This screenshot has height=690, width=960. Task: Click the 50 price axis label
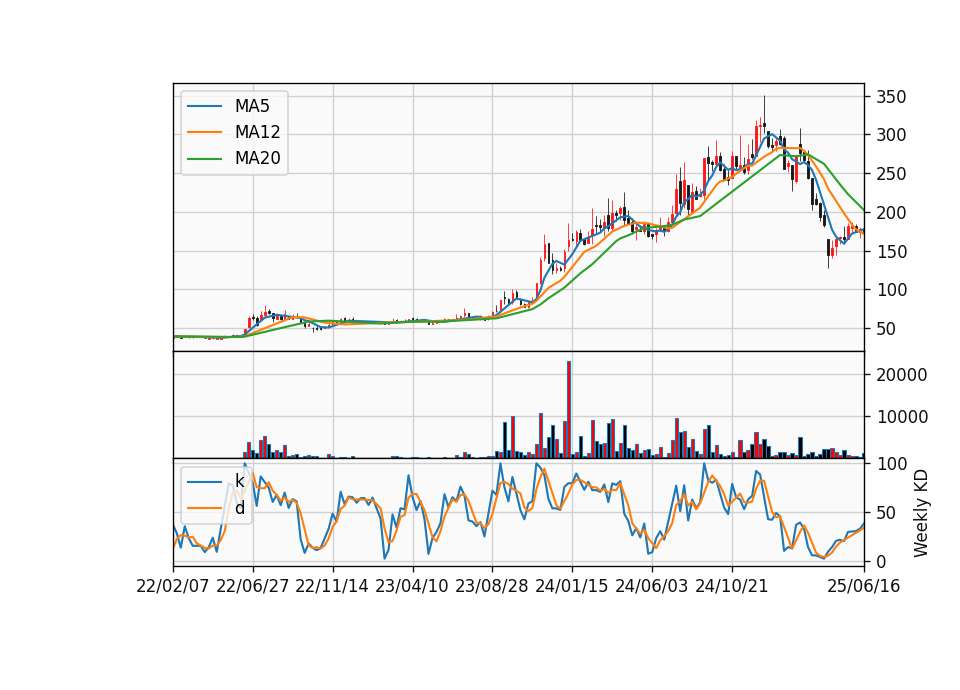(x=886, y=329)
